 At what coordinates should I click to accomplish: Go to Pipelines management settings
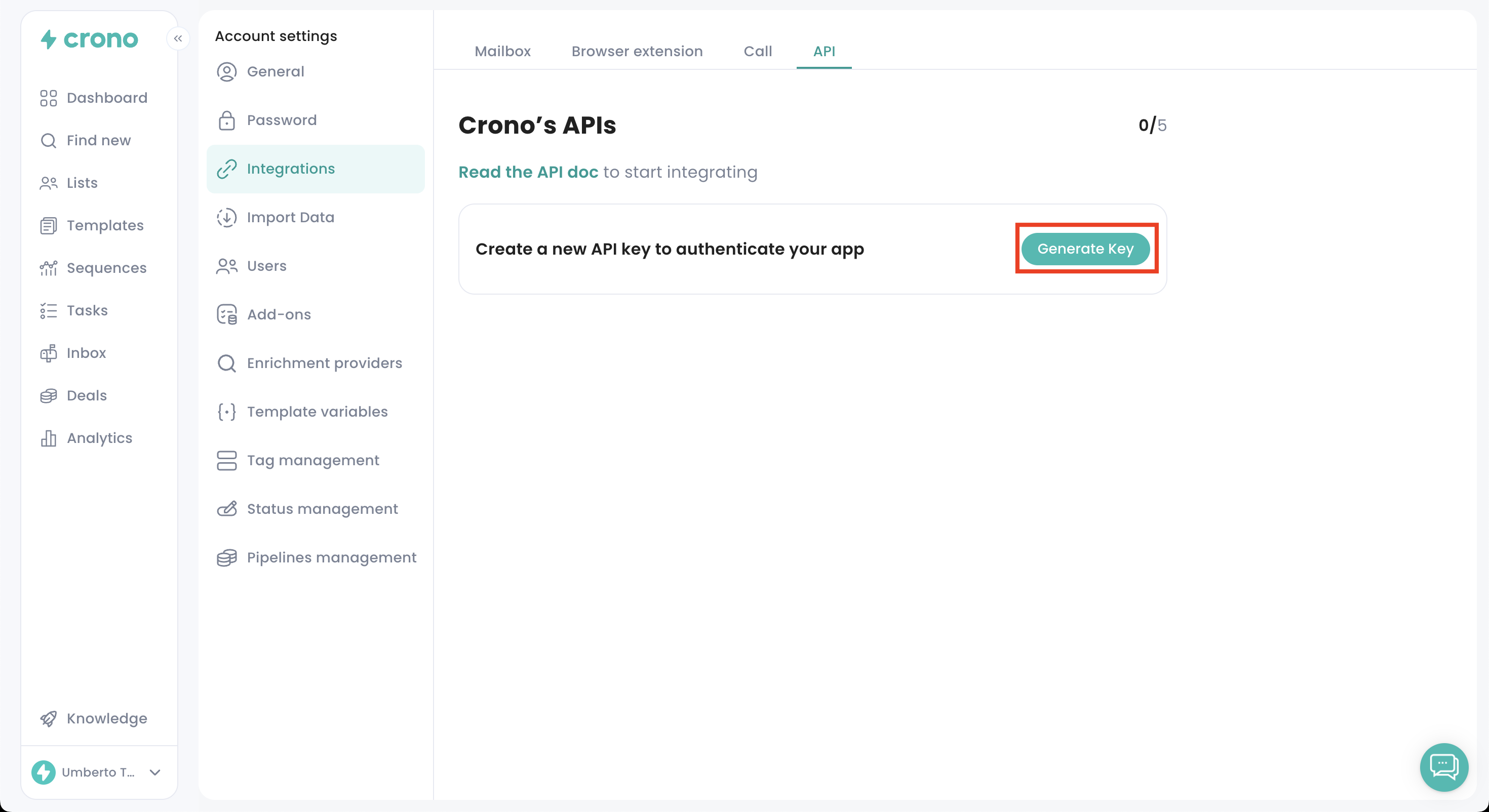tap(331, 558)
